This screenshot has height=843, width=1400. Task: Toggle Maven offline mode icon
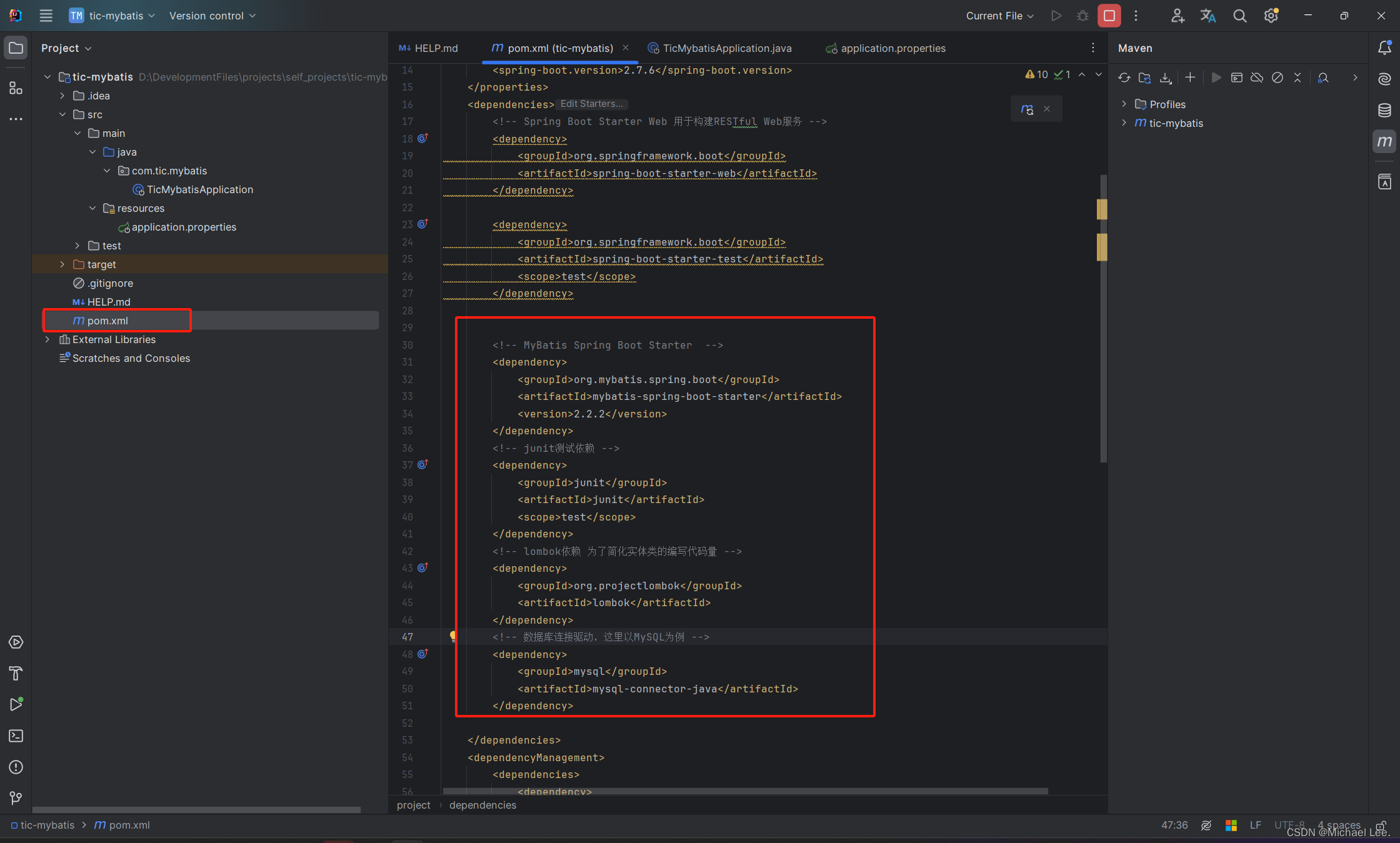point(1257,77)
